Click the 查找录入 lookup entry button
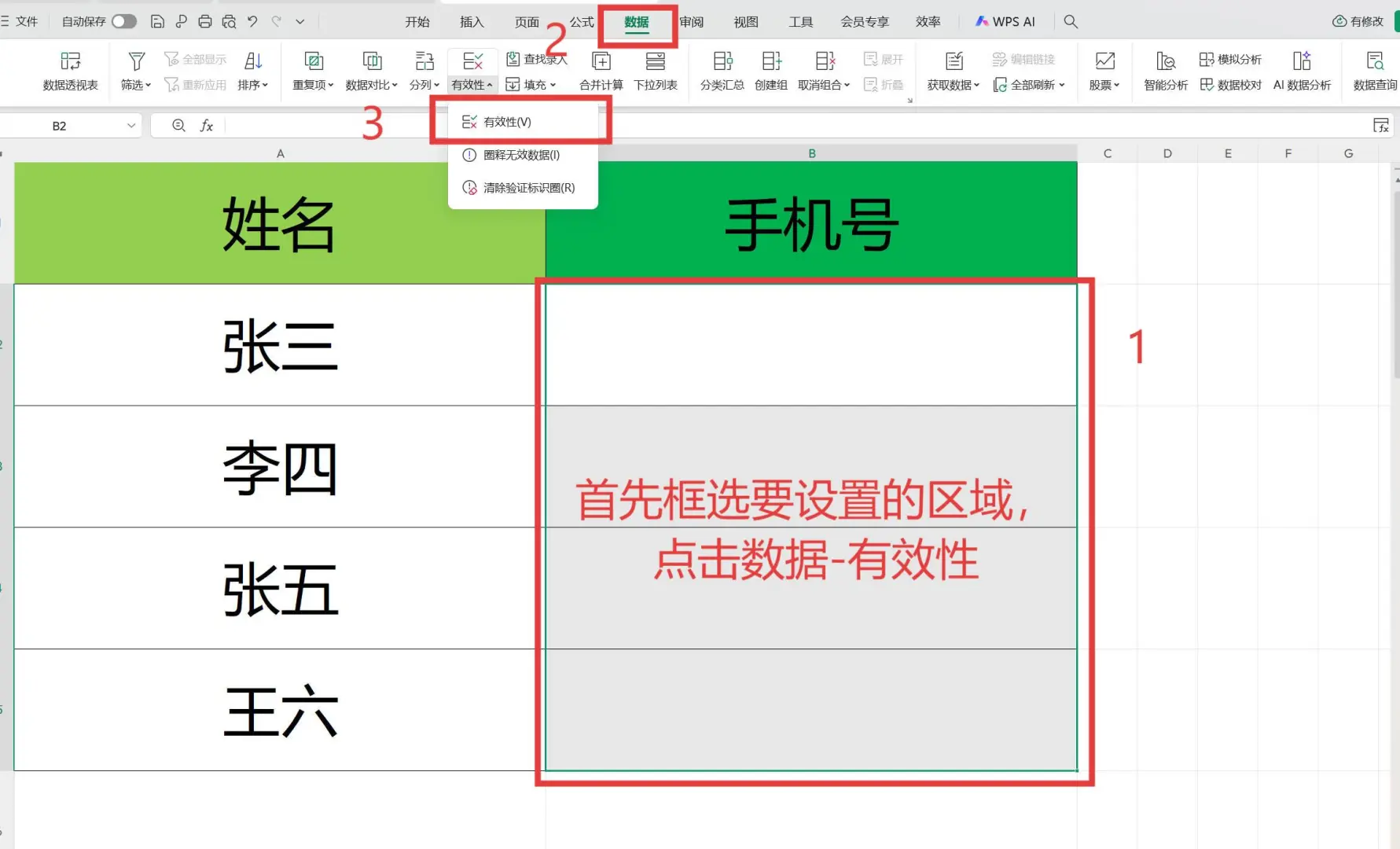The image size is (1400, 849). pos(536,59)
